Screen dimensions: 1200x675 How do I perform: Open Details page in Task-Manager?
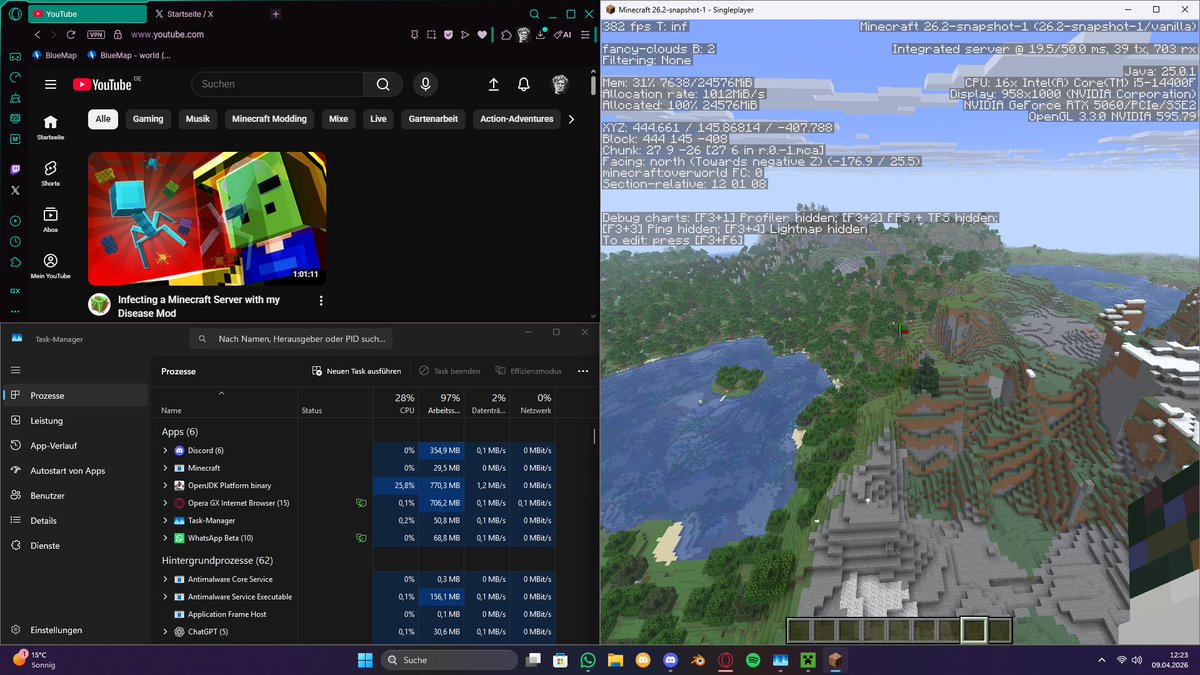coord(75,521)
